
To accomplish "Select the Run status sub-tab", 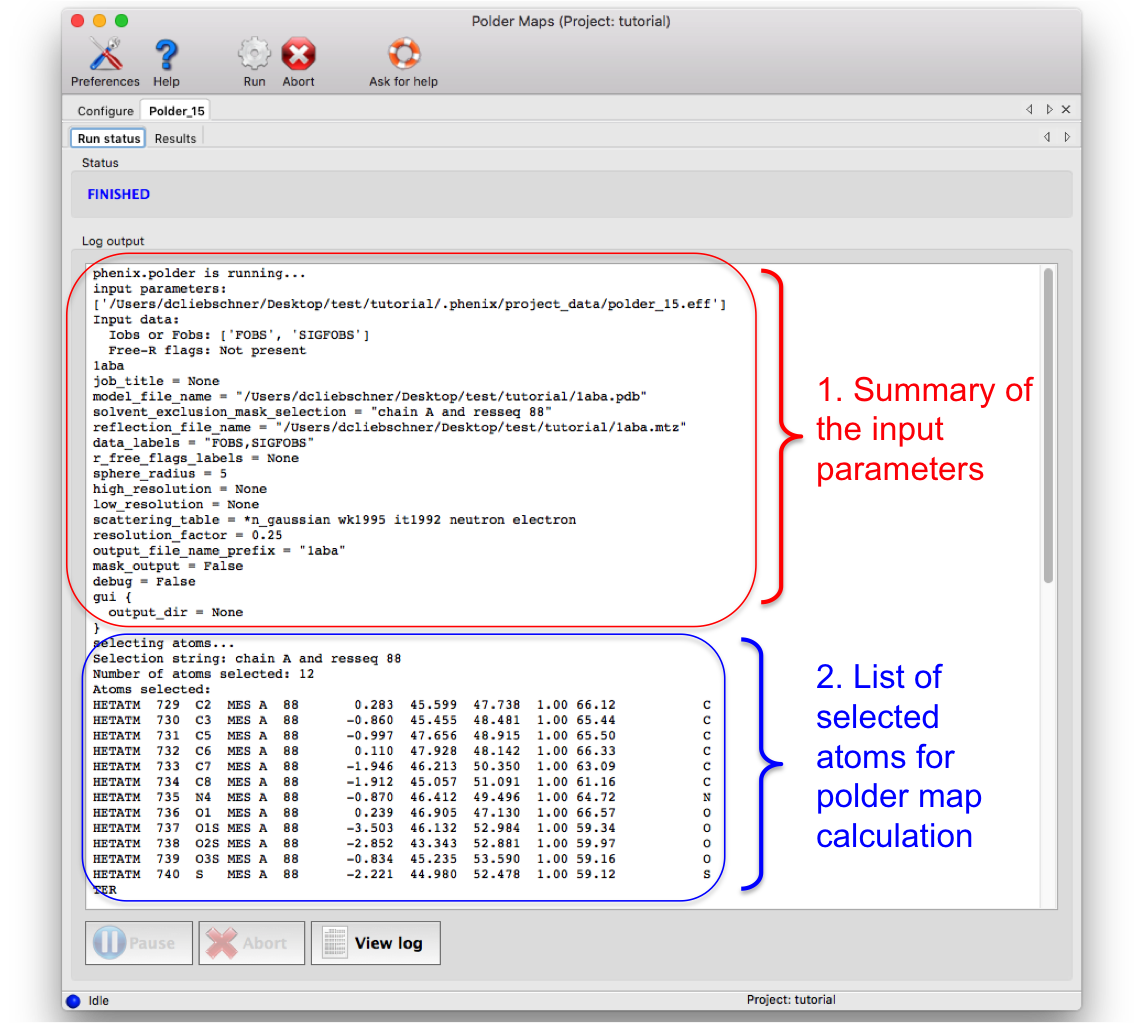I will click(108, 139).
